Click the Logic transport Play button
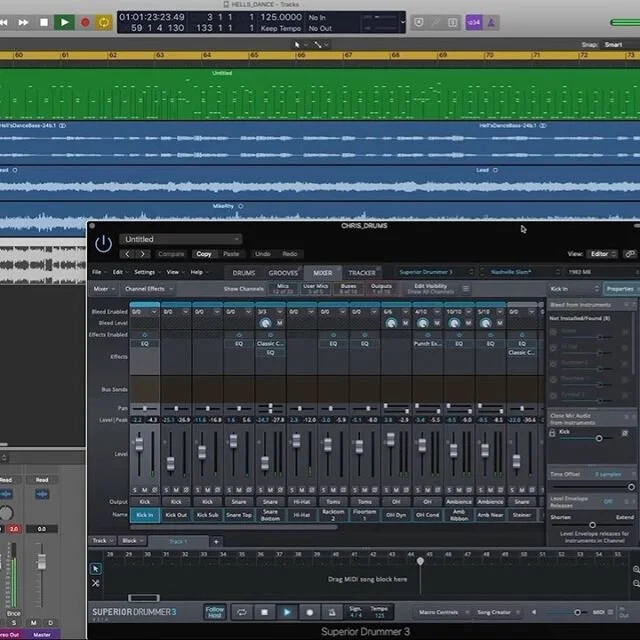 click(64, 22)
